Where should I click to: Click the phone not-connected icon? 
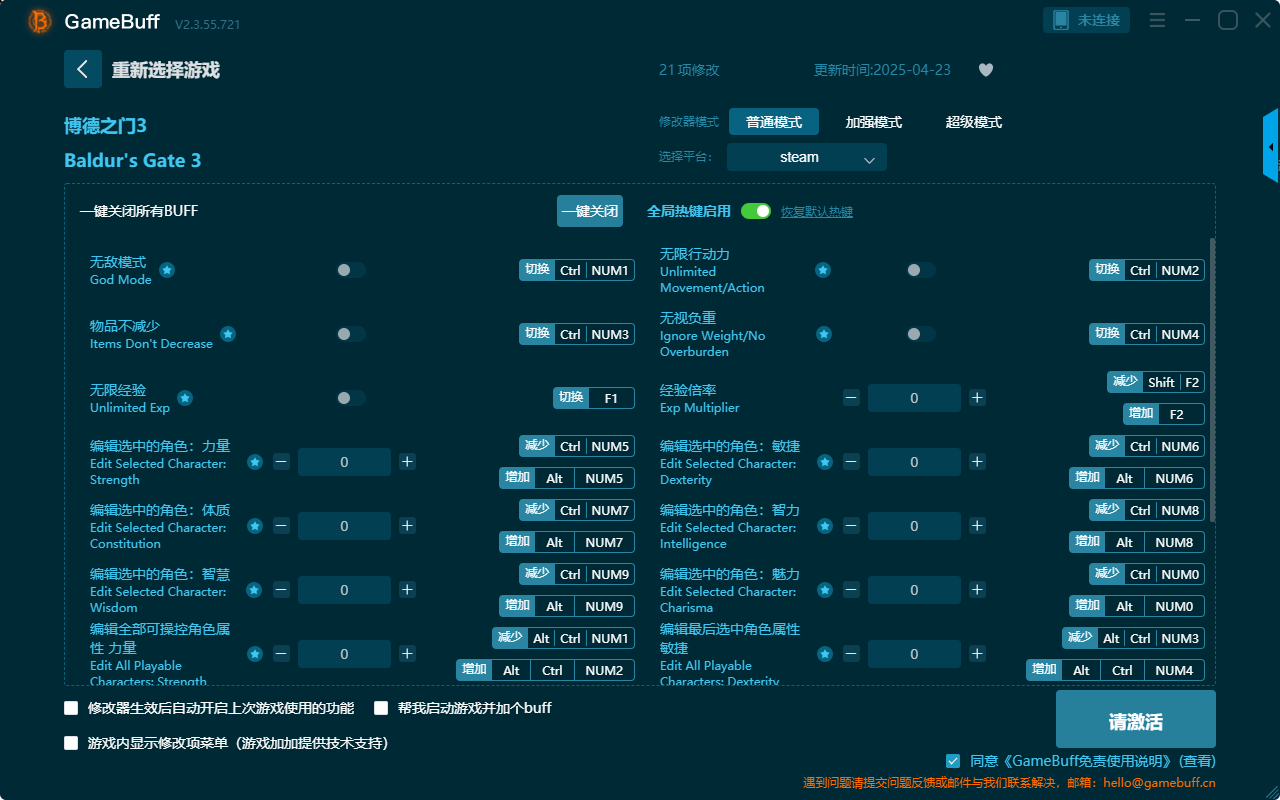1061,20
